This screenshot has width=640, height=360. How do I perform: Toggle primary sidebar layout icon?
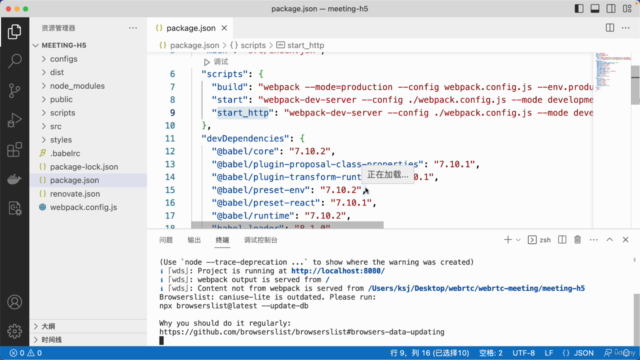579,9
